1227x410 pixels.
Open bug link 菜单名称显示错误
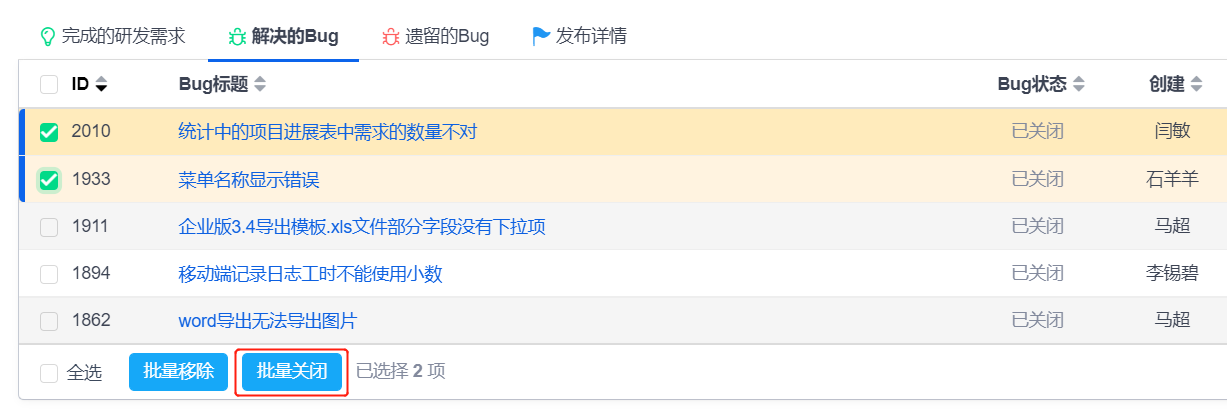tap(249, 180)
